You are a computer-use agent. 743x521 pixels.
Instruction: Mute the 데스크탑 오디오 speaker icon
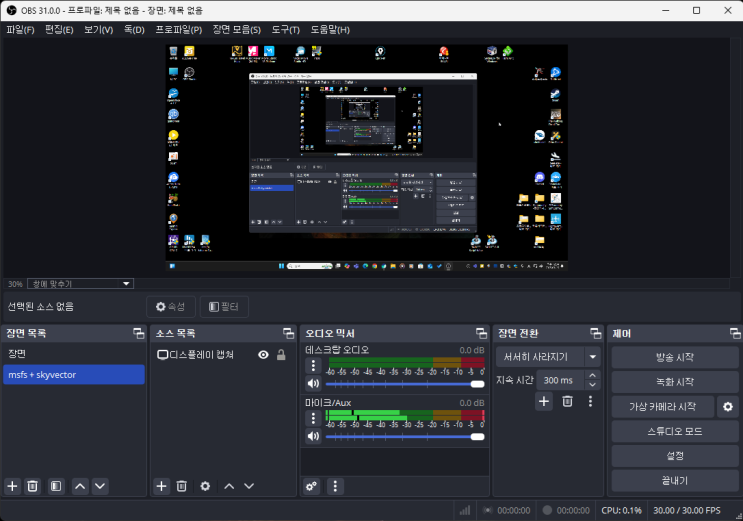(x=313, y=383)
